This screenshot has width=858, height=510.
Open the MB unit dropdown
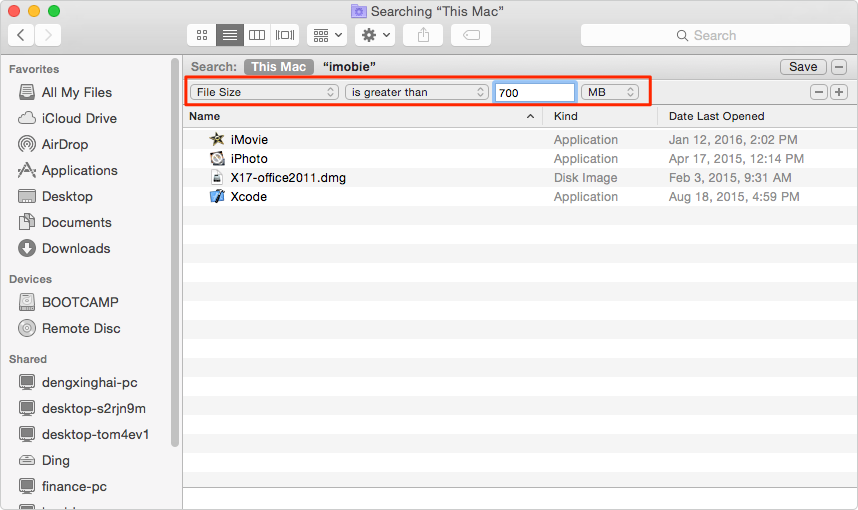click(610, 92)
